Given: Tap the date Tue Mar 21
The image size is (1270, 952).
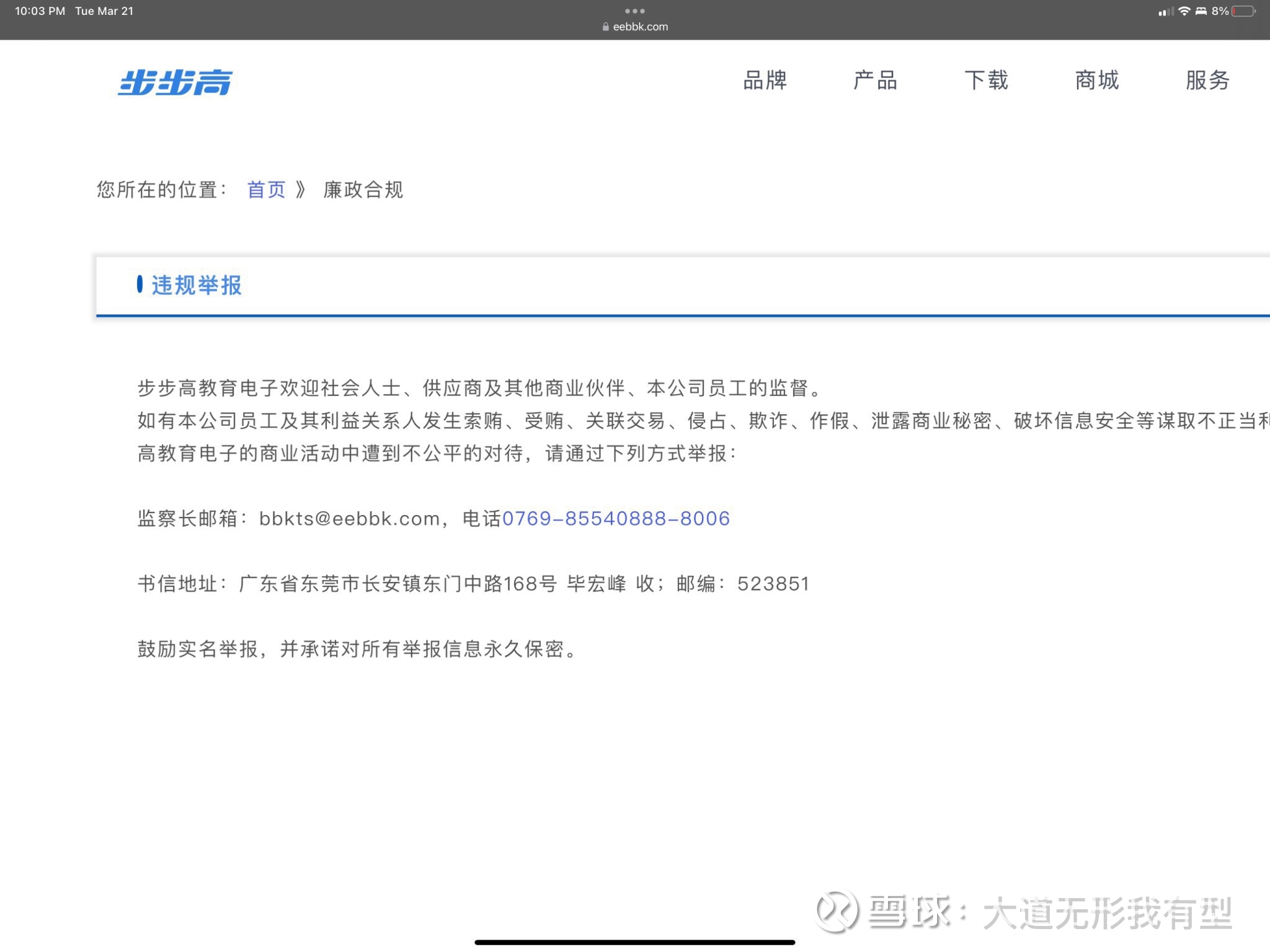Looking at the screenshot, I should (x=104, y=11).
